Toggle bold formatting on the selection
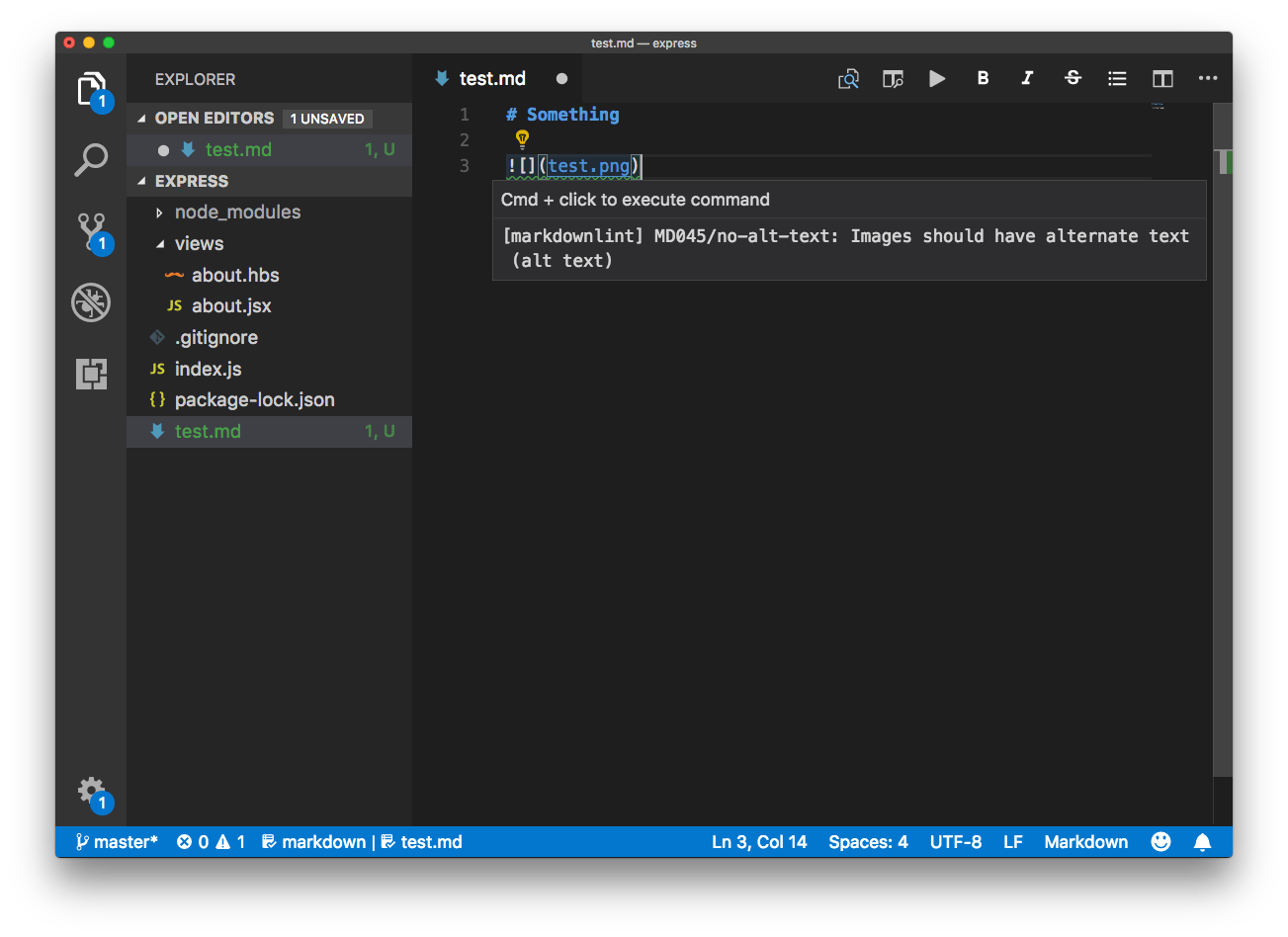Image resolution: width=1288 pixels, height=937 pixels. click(983, 78)
